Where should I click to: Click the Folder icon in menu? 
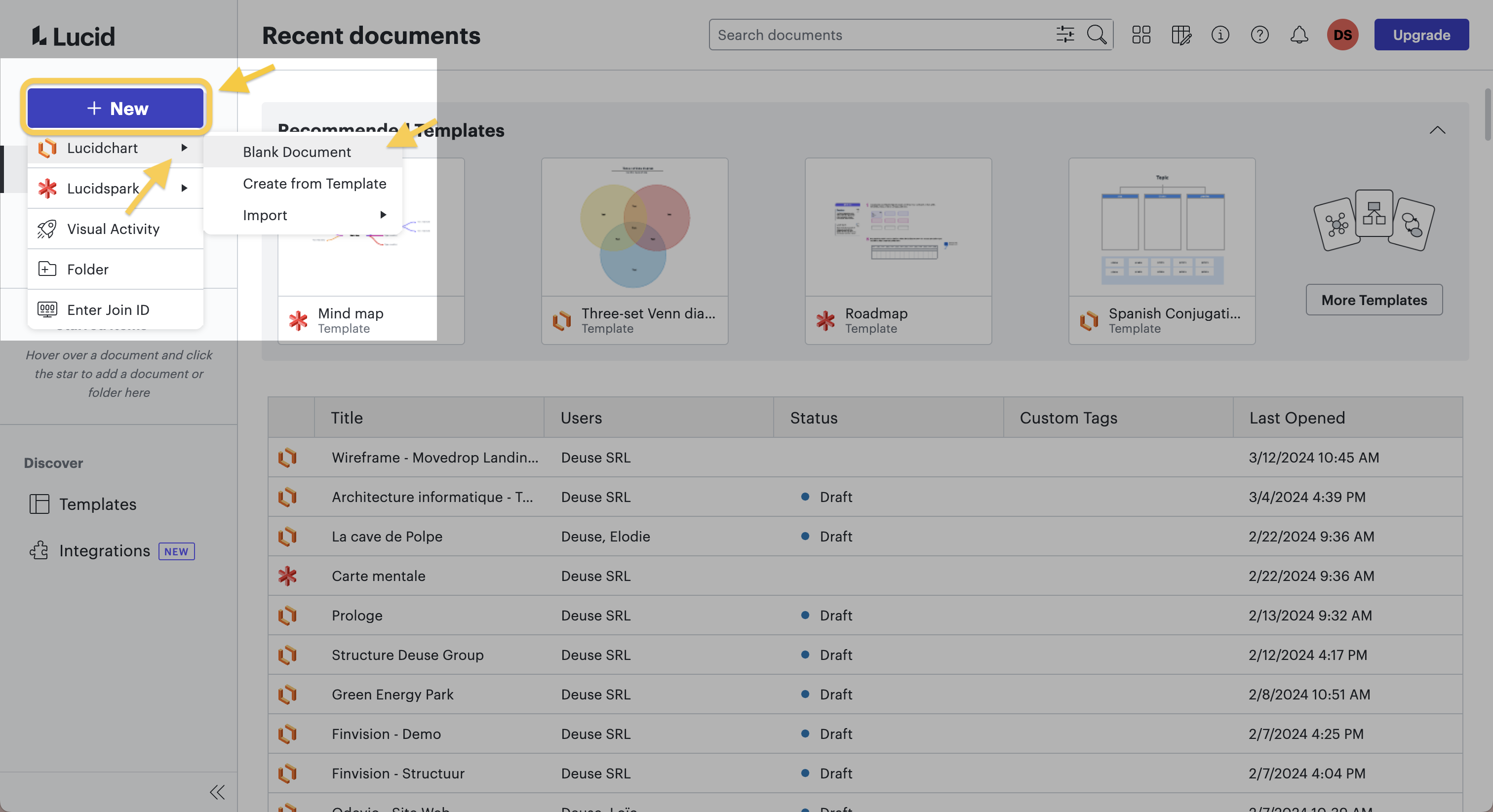click(47, 268)
